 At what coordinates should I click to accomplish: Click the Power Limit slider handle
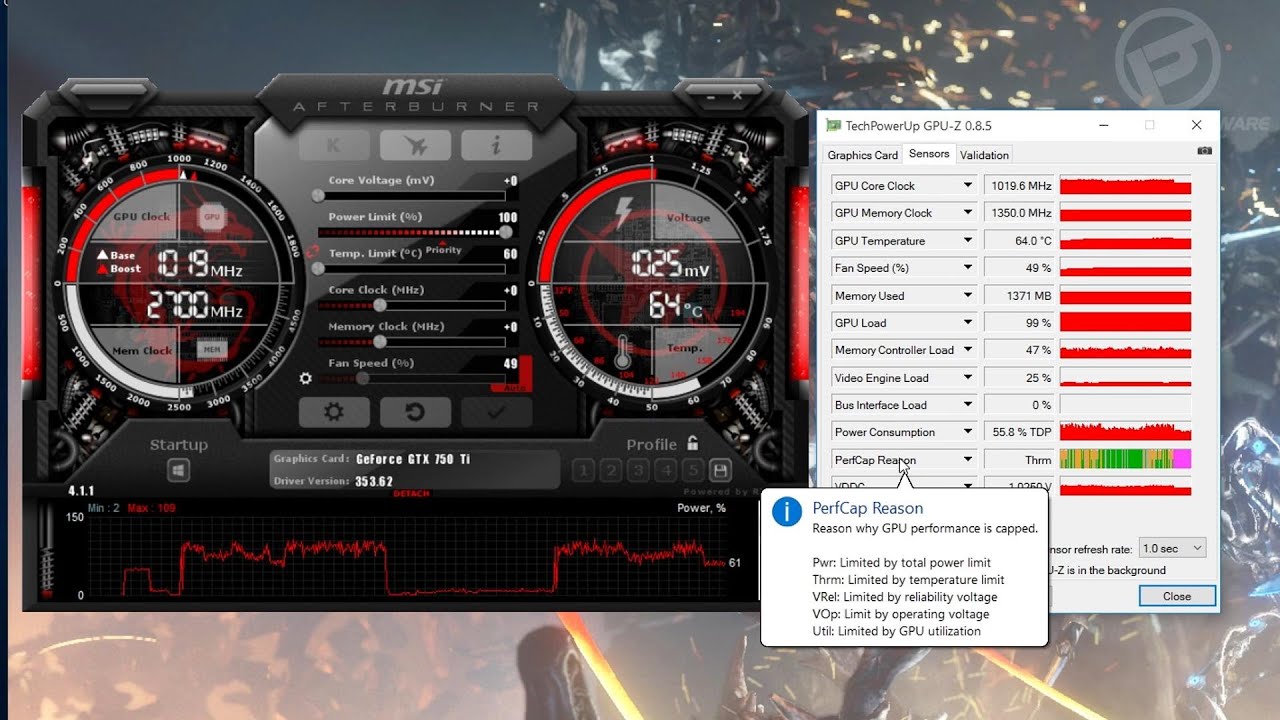[x=506, y=232]
